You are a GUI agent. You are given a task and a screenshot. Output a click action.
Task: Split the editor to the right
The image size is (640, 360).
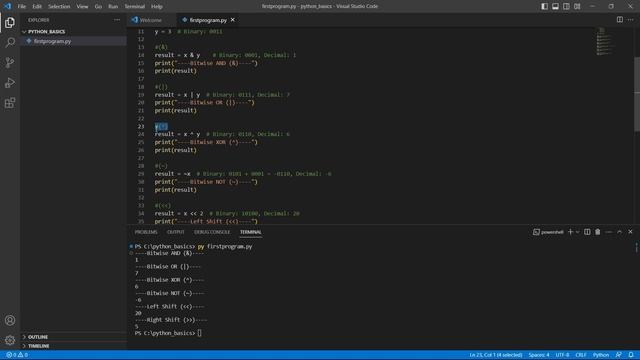coord(620,20)
